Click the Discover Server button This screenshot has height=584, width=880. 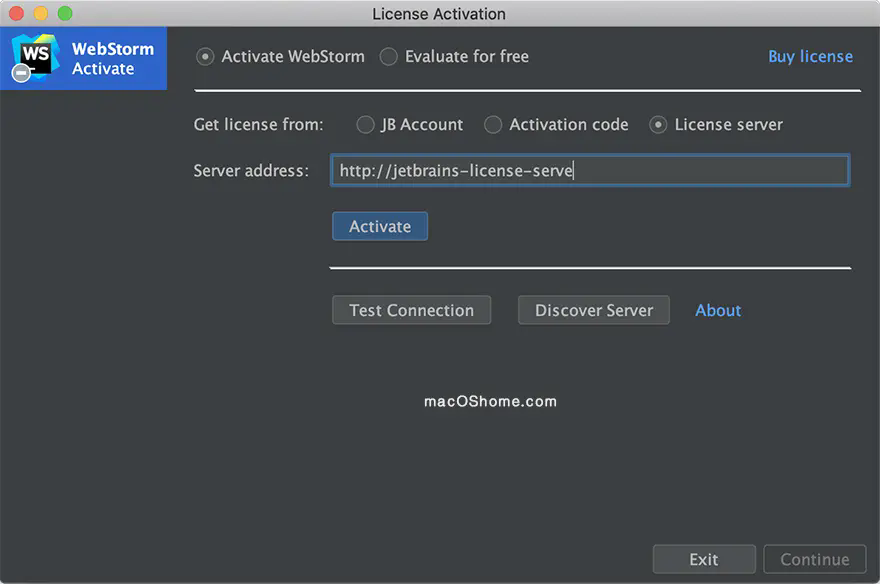tap(594, 310)
